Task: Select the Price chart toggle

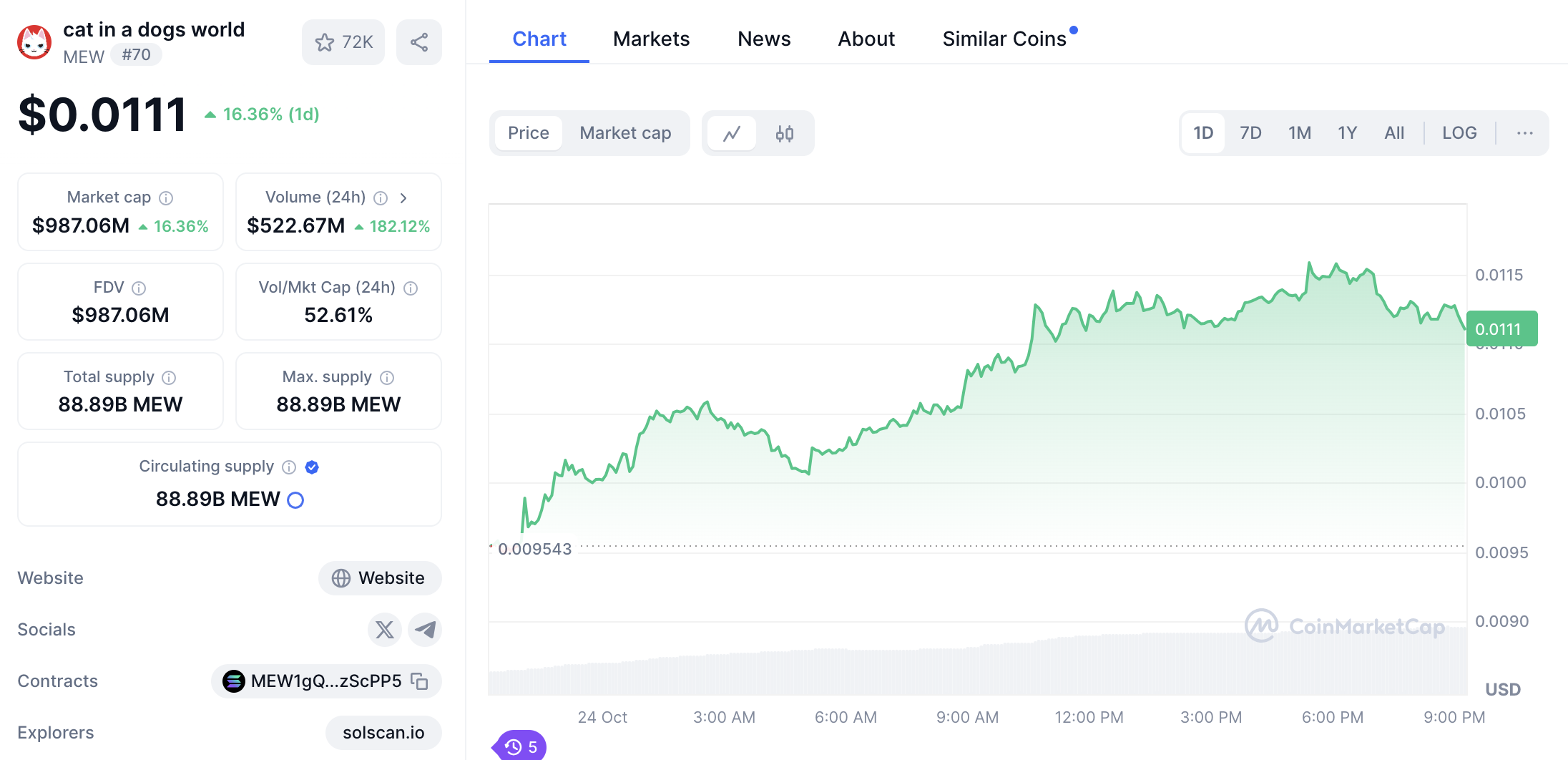Action: [x=529, y=133]
